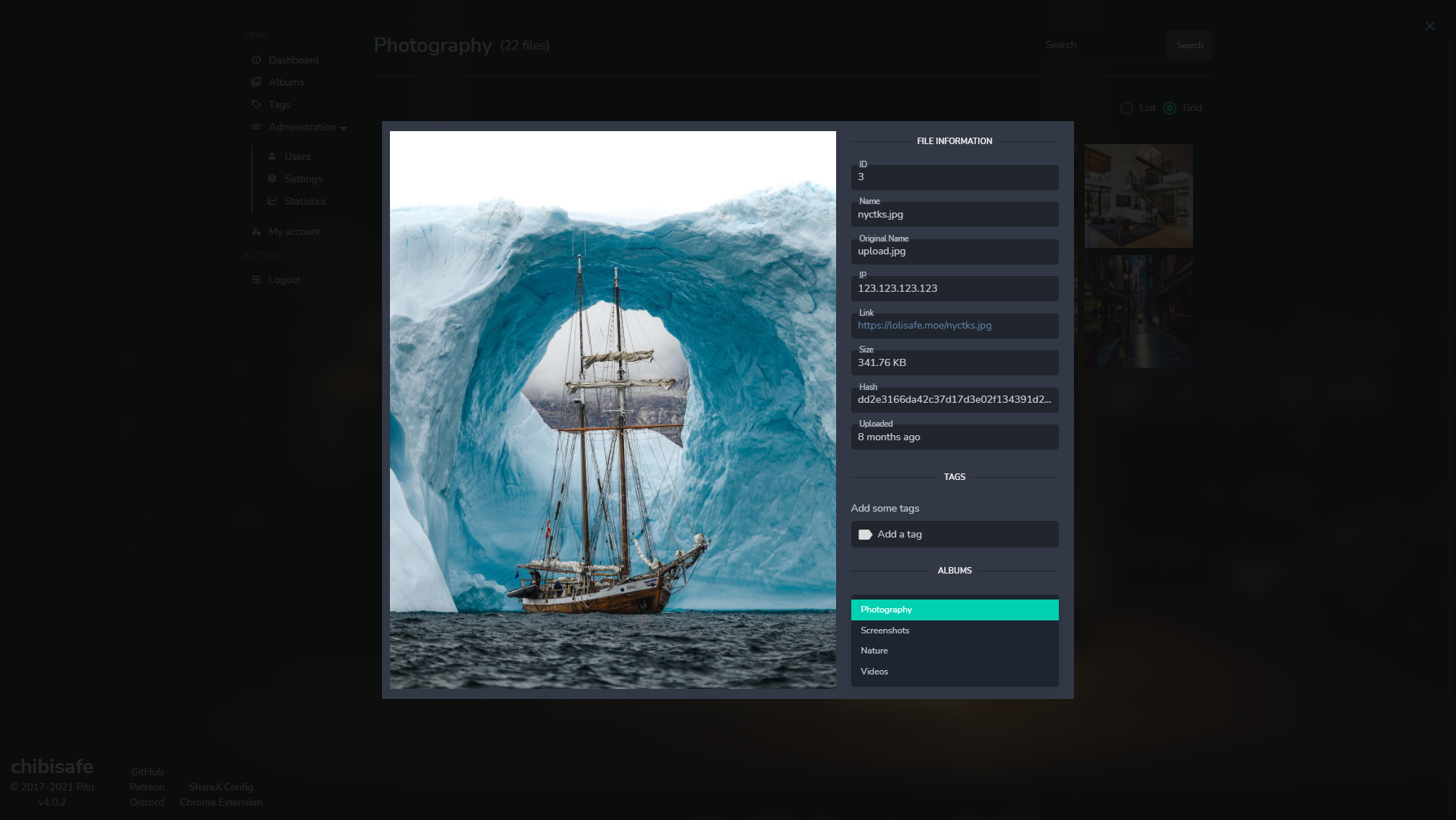Click the Logout icon
Screen dimensions: 1456x820
tap(256, 280)
